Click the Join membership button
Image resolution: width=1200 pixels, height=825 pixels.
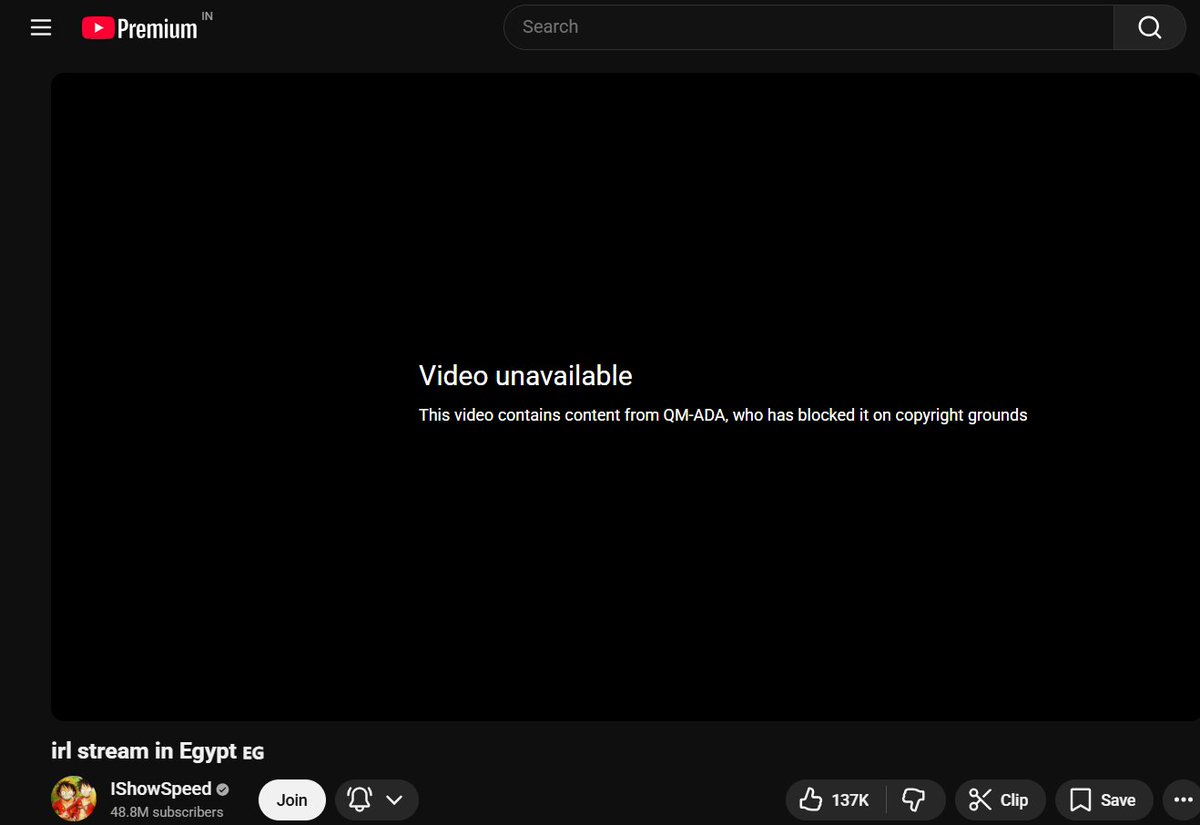click(292, 800)
